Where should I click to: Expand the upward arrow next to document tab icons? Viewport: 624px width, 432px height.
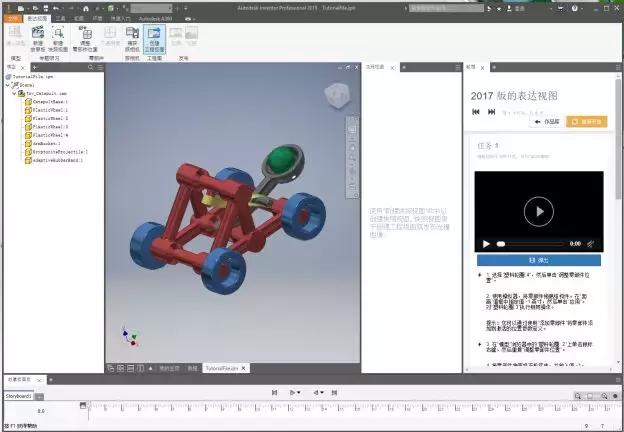point(150,368)
